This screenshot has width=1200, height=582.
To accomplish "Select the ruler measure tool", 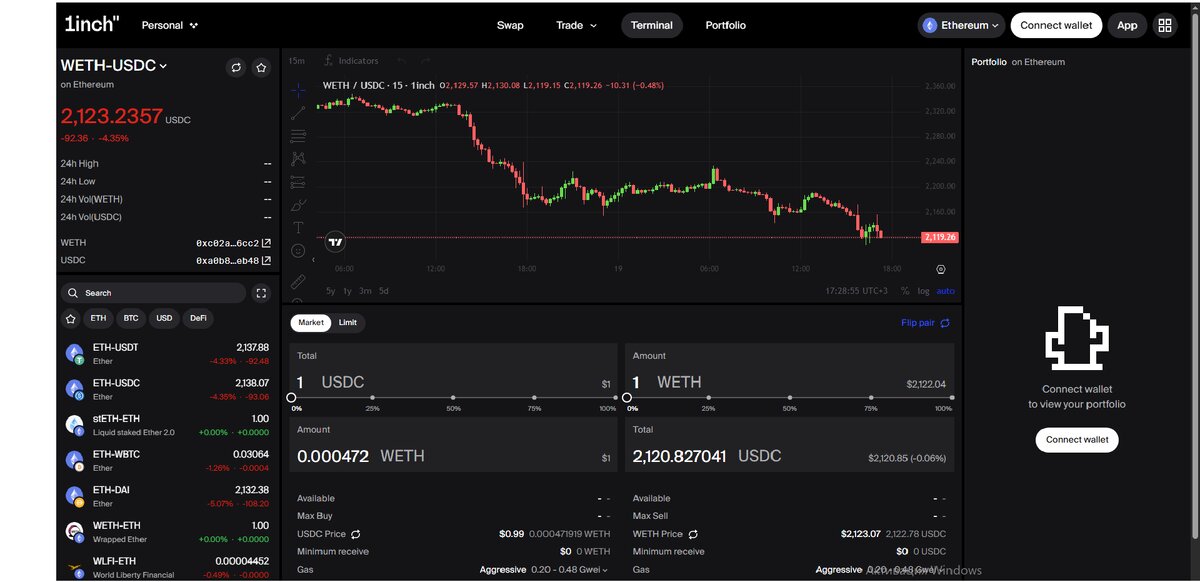I will coord(298,281).
